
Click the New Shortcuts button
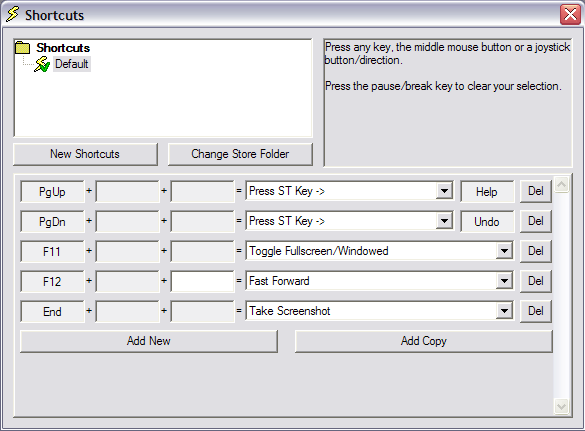click(x=85, y=154)
